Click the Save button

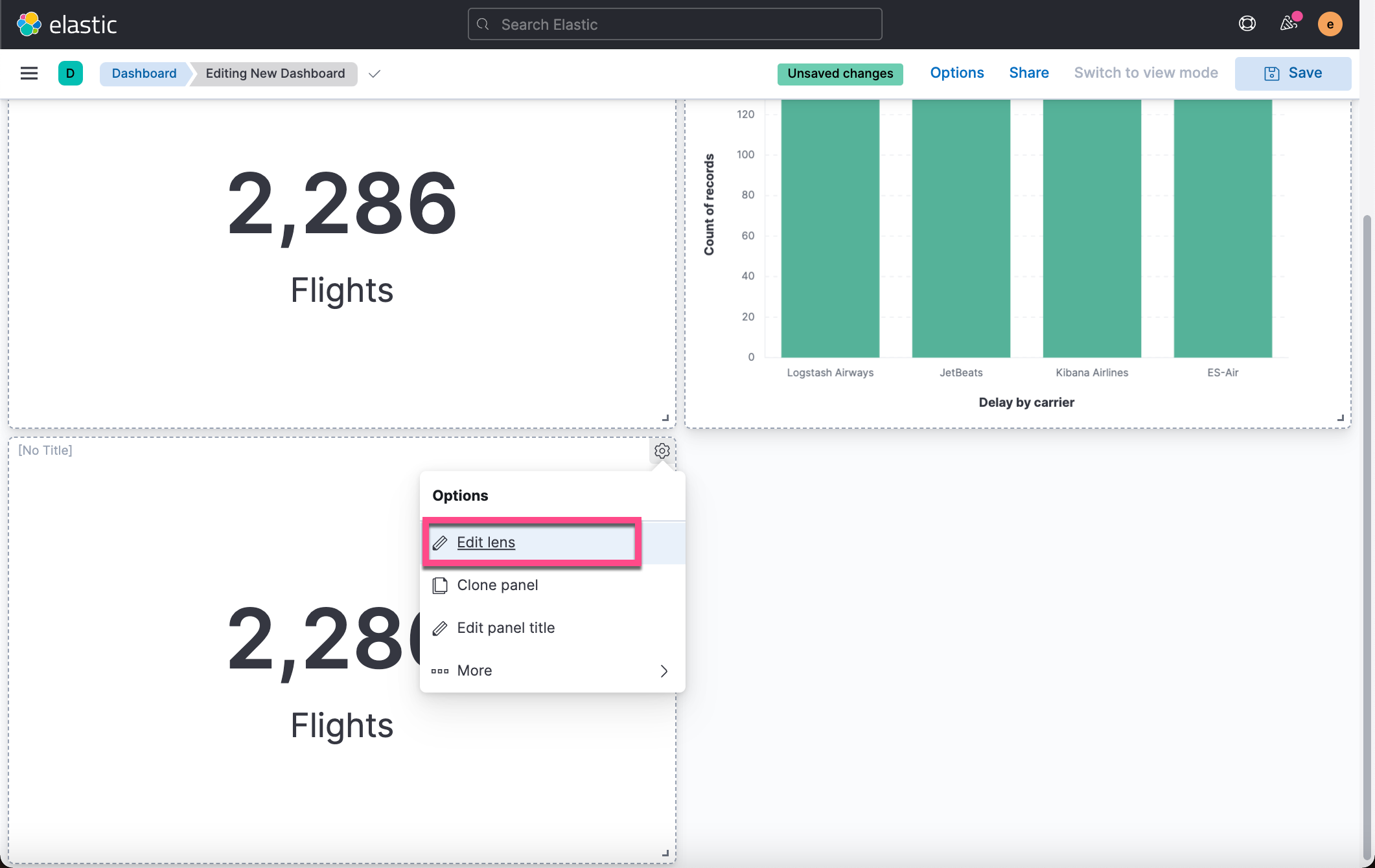(x=1293, y=73)
